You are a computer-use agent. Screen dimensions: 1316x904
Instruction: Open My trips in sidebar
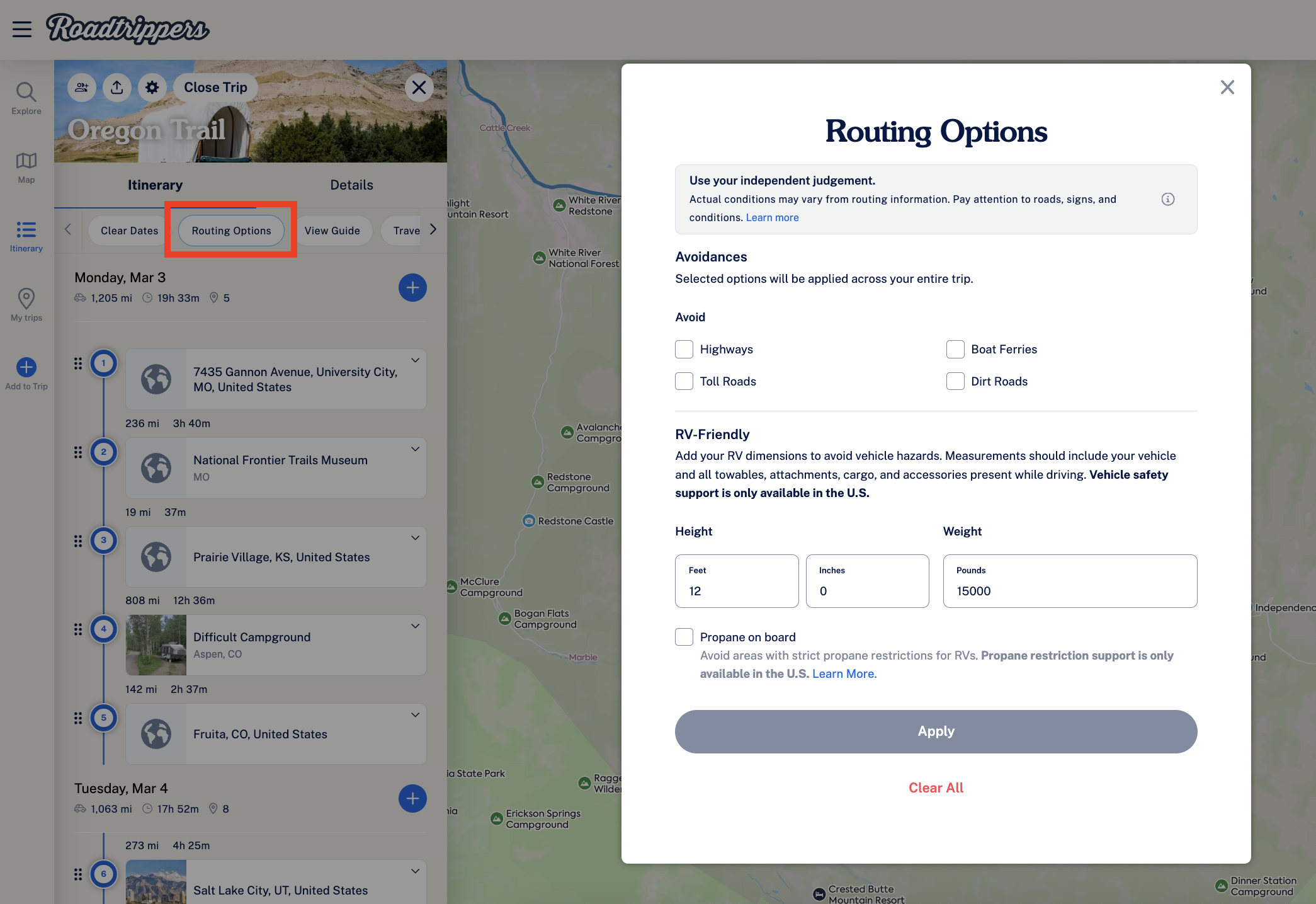pyautogui.click(x=26, y=305)
